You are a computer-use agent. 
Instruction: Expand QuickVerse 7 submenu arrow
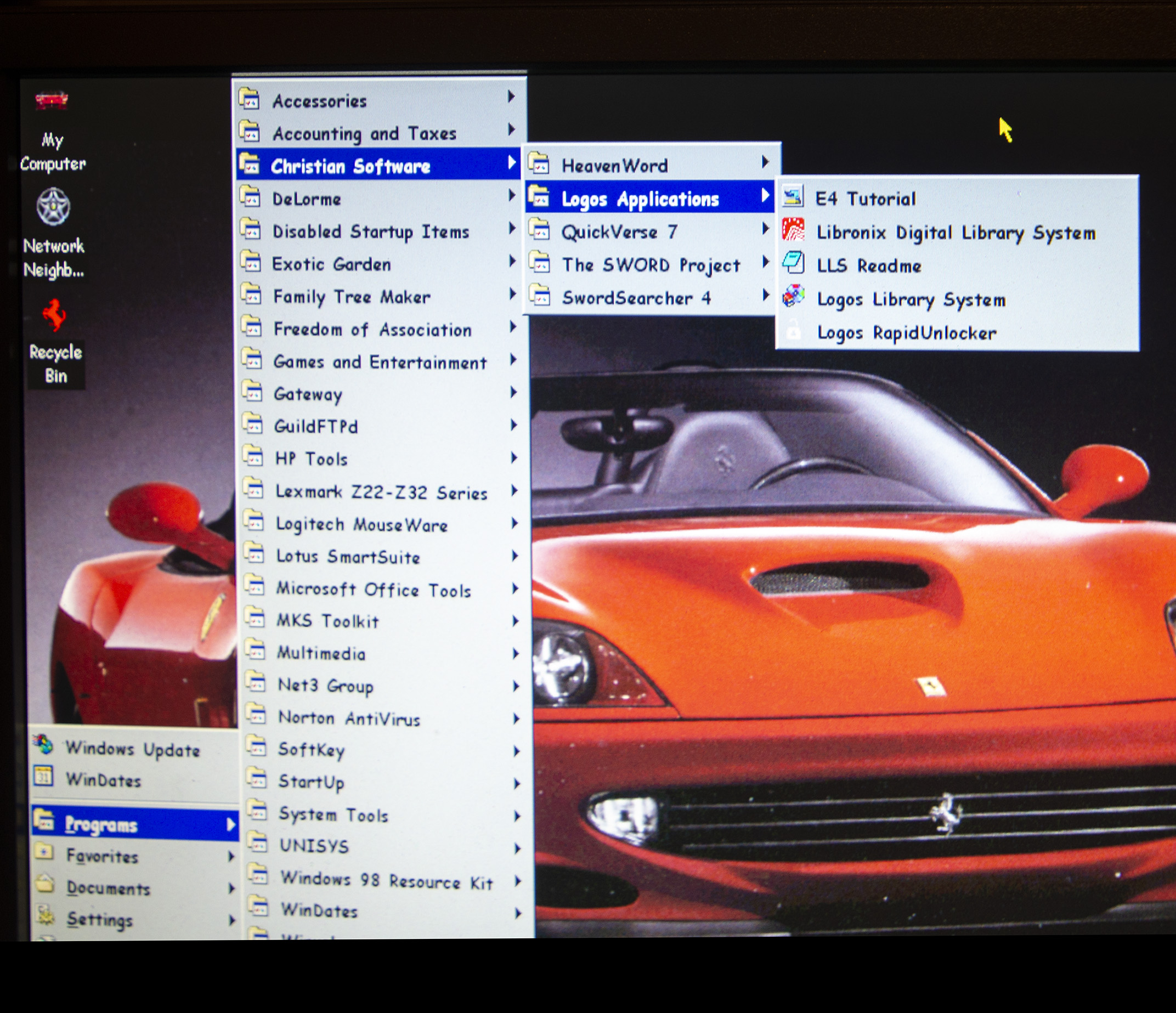coord(765,229)
